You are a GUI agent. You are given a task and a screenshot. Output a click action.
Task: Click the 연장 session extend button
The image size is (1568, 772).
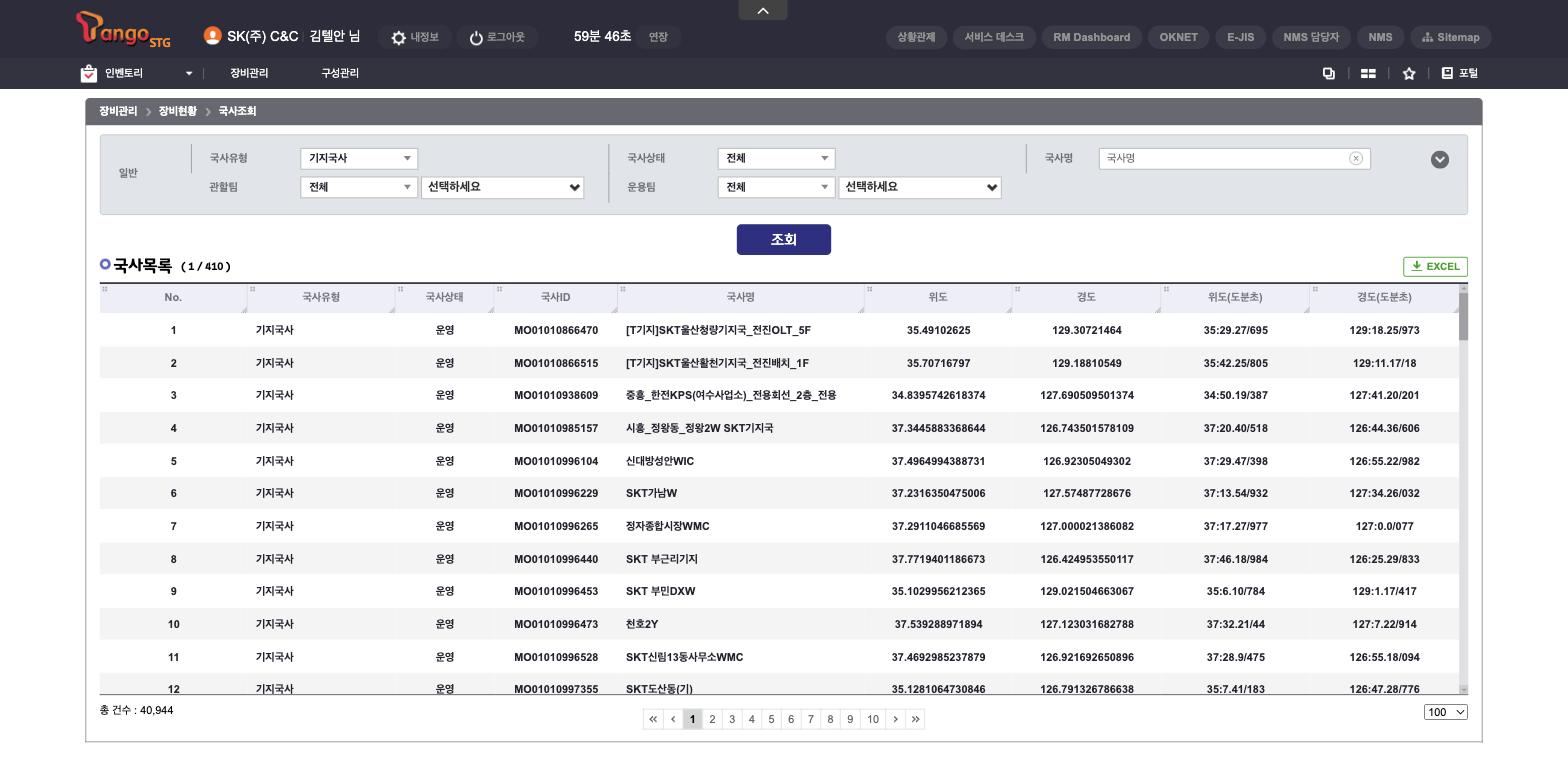(658, 37)
